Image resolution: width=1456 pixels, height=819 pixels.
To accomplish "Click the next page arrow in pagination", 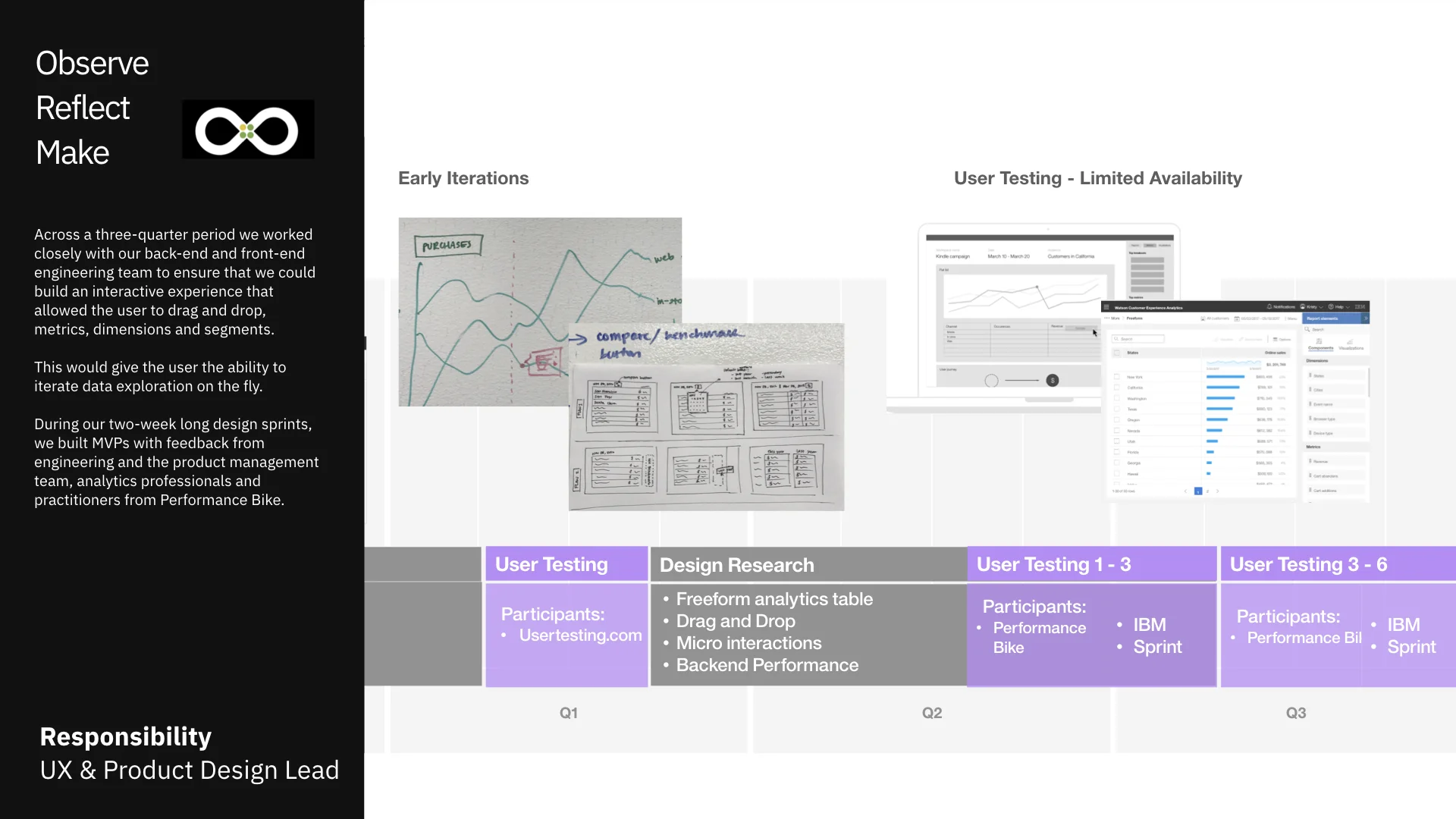I will (1217, 491).
